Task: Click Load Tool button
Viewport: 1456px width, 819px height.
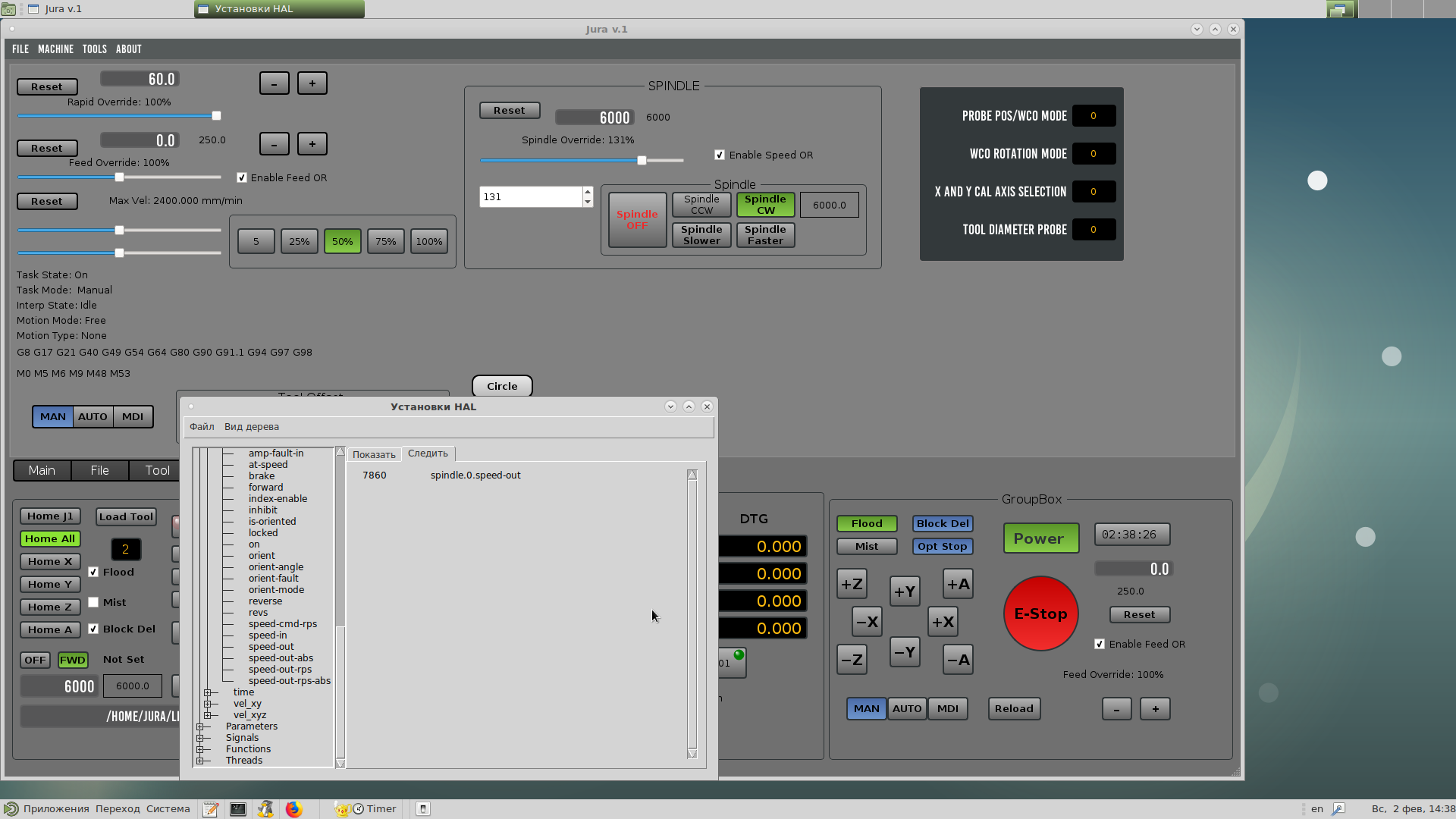Action: [126, 516]
